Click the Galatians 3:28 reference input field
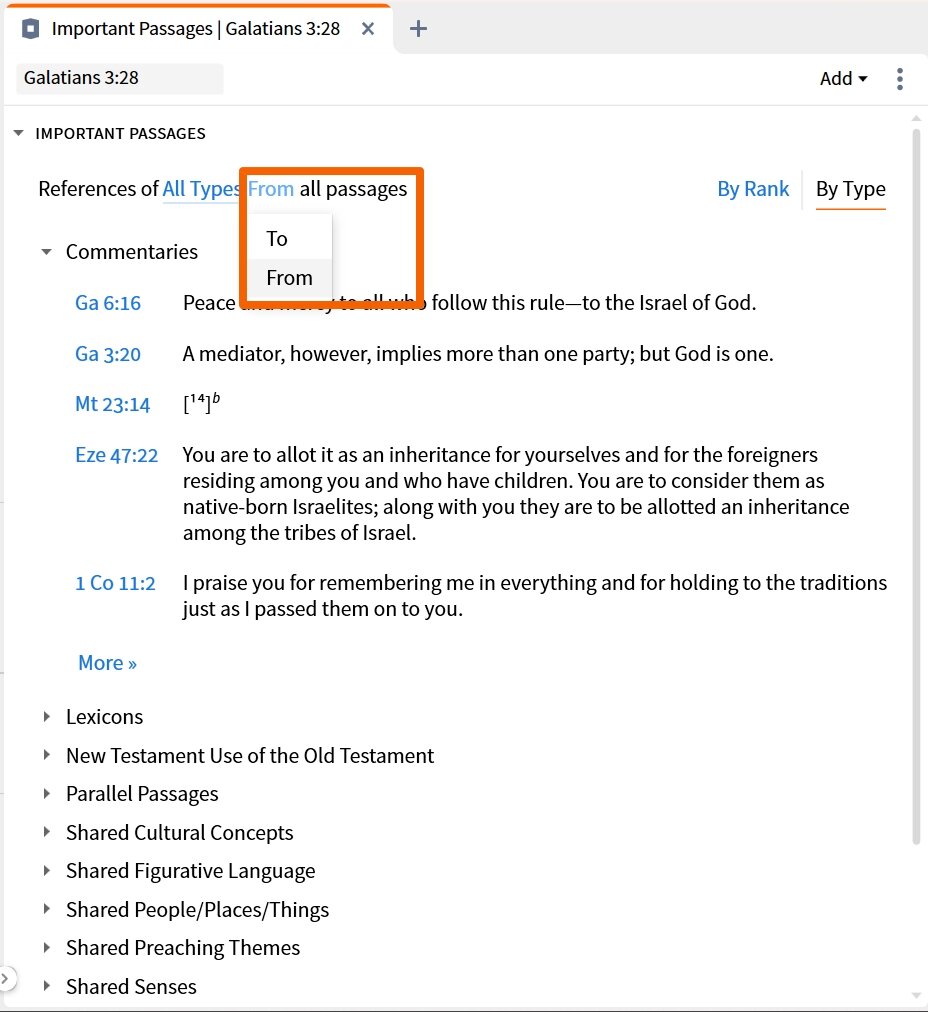The width and height of the screenshot is (928, 1012). [x=119, y=78]
